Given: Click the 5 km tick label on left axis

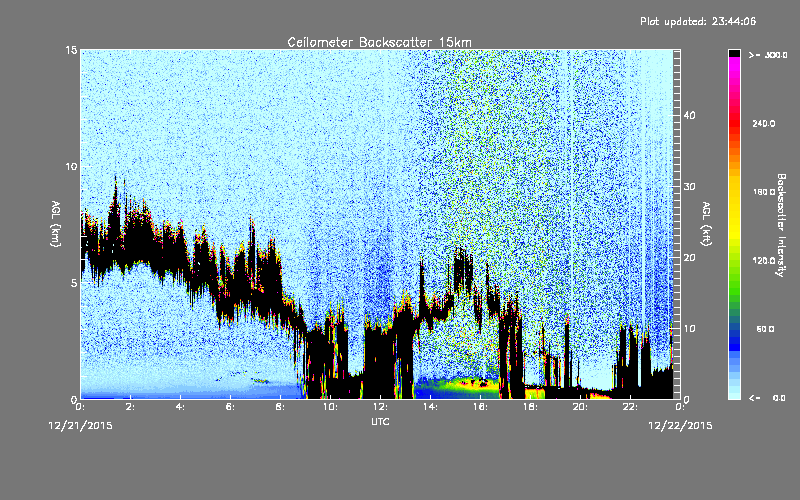Looking at the screenshot, I should (x=74, y=283).
